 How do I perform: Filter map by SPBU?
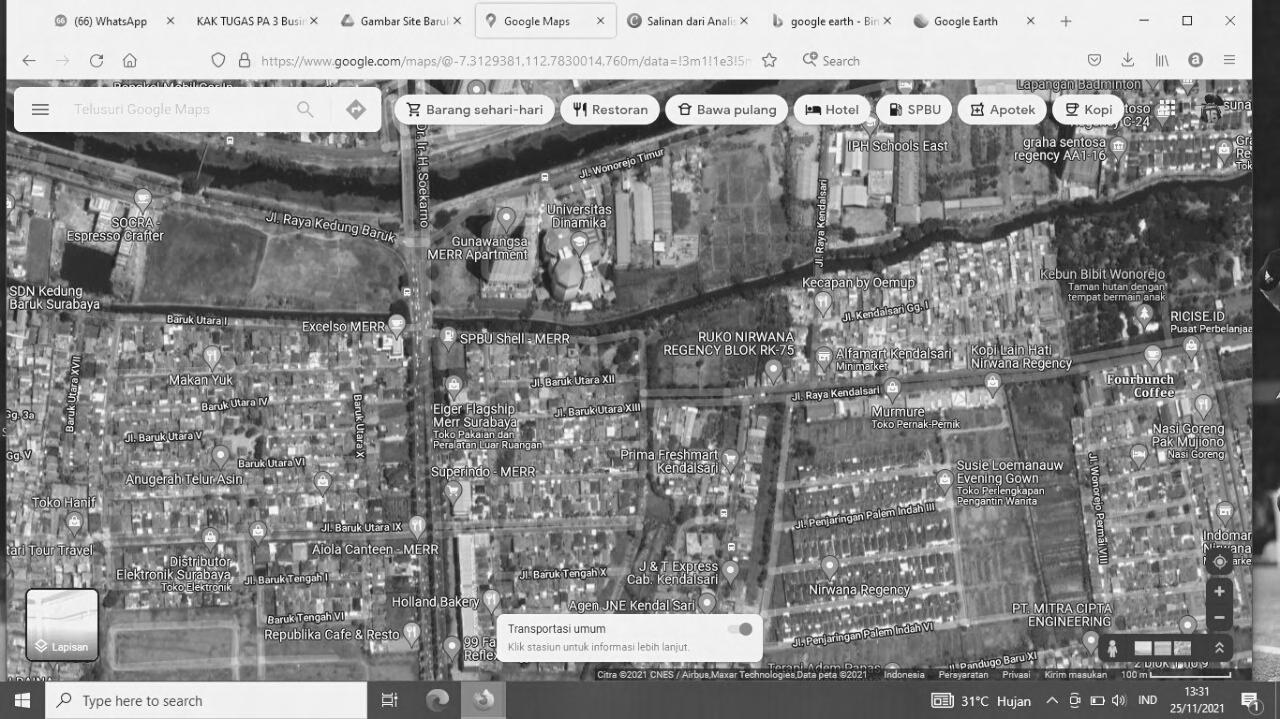914,110
